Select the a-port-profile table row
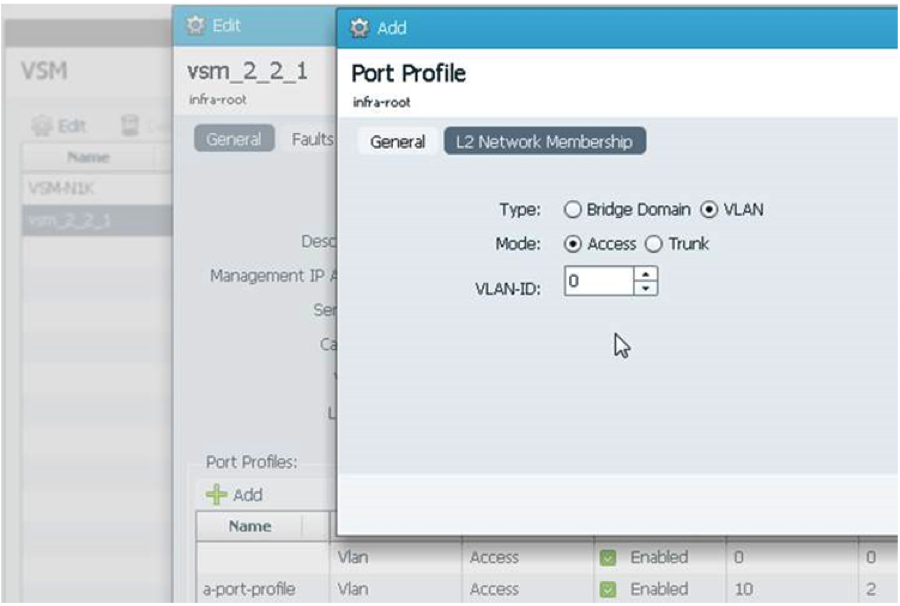 pyautogui.click(x=547, y=589)
